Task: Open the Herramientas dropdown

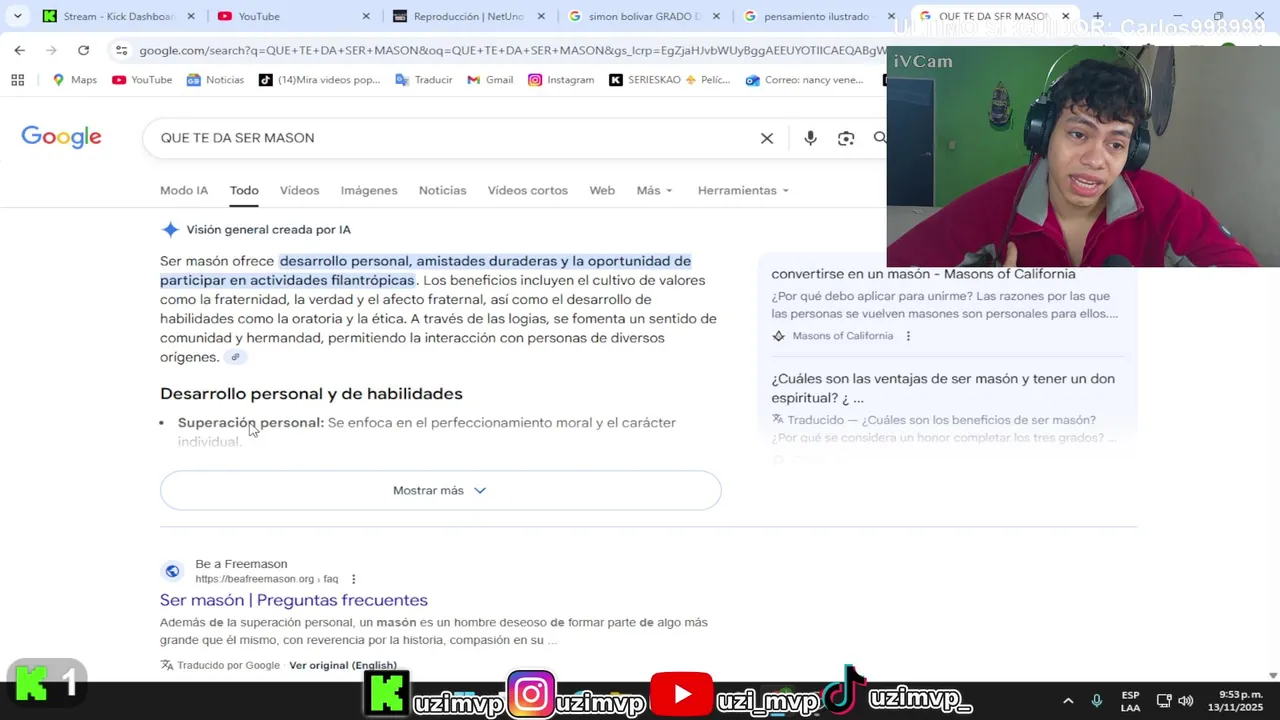Action: (743, 190)
